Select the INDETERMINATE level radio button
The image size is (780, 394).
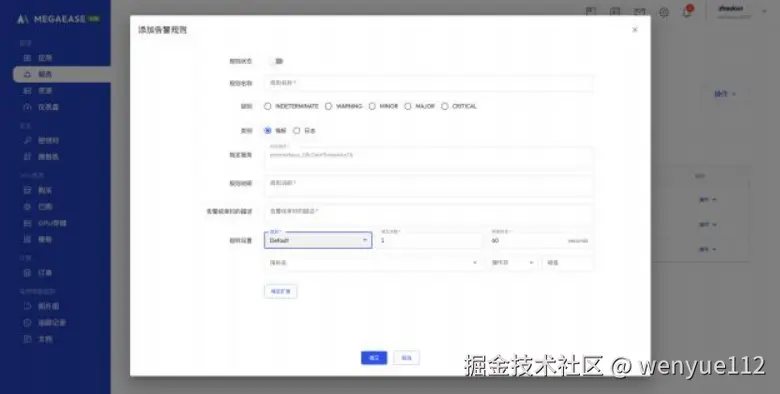(268, 106)
